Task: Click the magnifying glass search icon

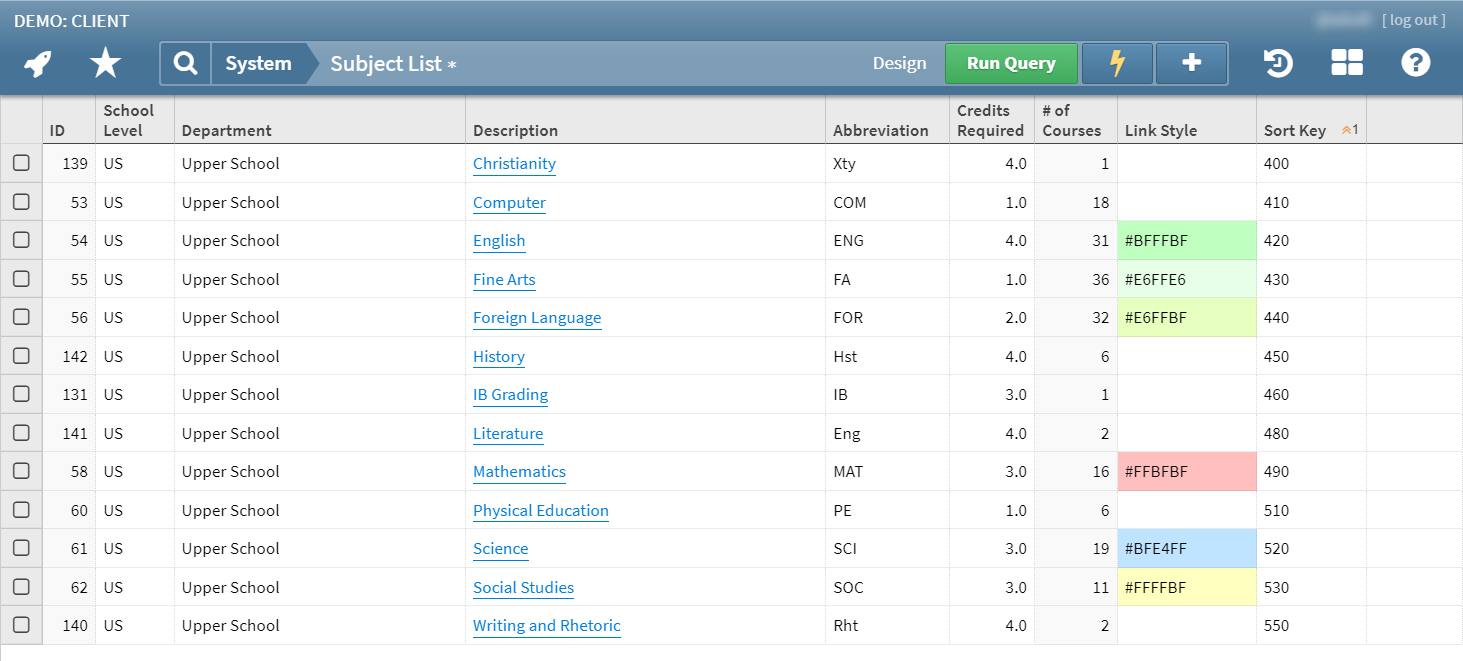Action: point(185,64)
